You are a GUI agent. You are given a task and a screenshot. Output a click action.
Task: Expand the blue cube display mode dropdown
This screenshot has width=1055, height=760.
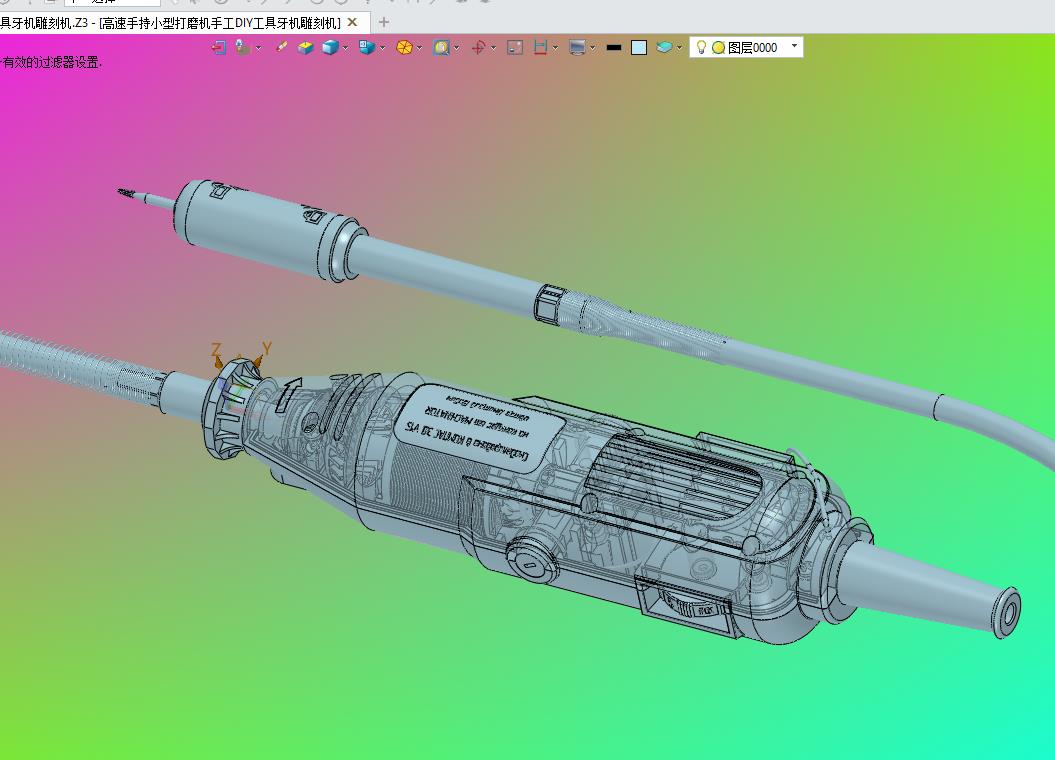tap(345, 48)
